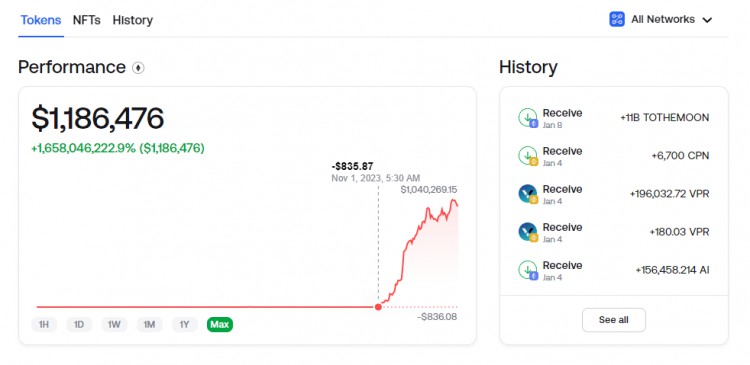Switch chart to 1M range
This screenshot has width=750, height=365.
149,325
